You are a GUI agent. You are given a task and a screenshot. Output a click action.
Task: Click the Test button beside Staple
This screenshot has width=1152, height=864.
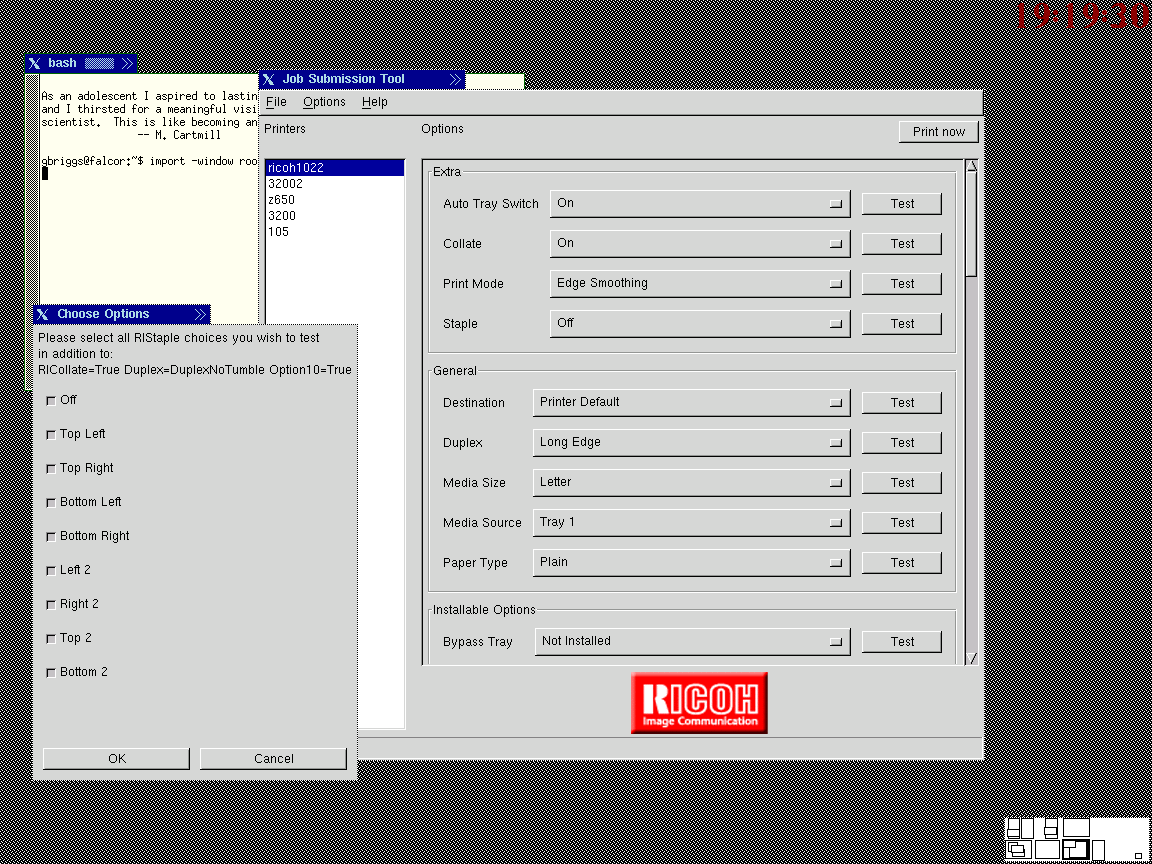pyautogui.click(x=901, y=324)
